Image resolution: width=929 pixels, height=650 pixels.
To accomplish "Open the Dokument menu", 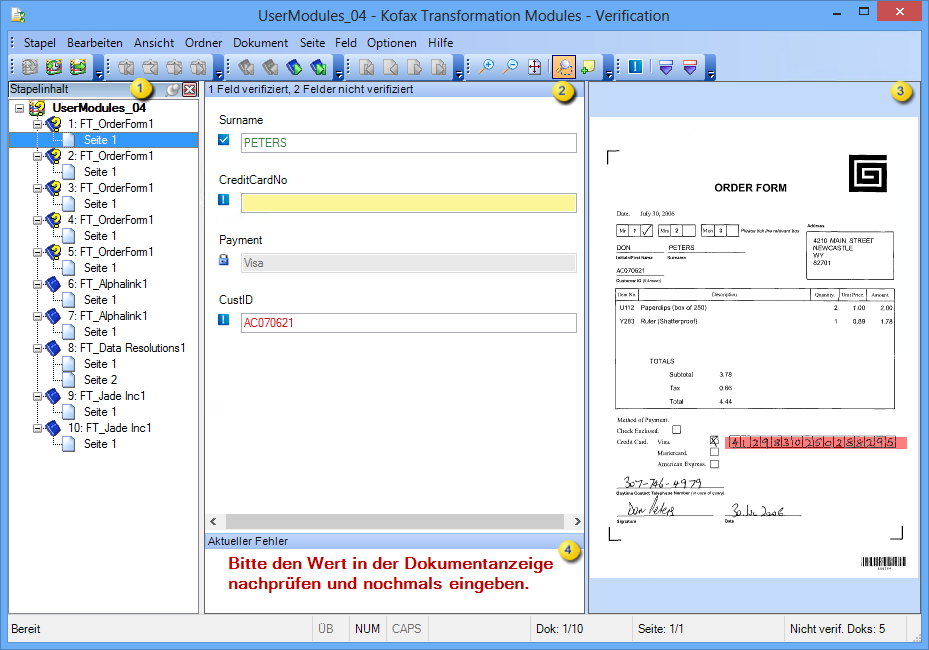I will 260,43.
